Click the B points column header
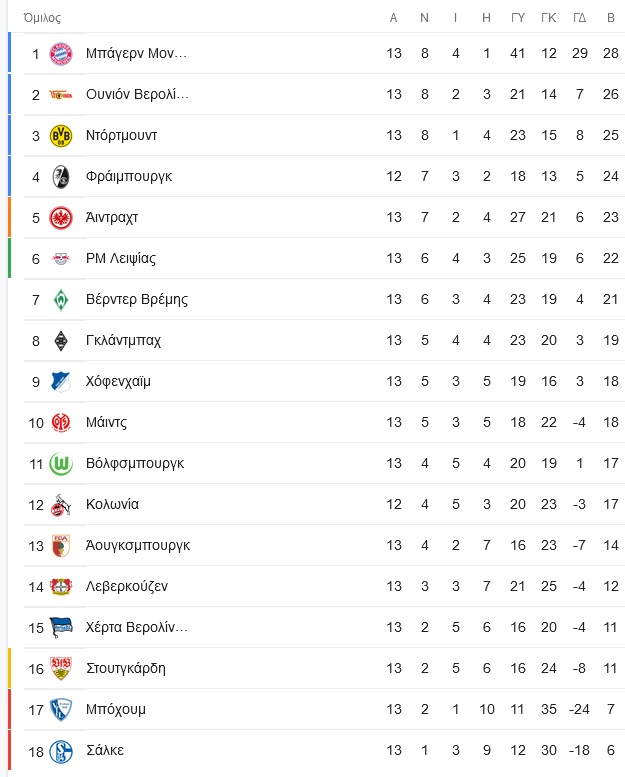The width and height of the screenshot is (625, 777). coord(611,18)
